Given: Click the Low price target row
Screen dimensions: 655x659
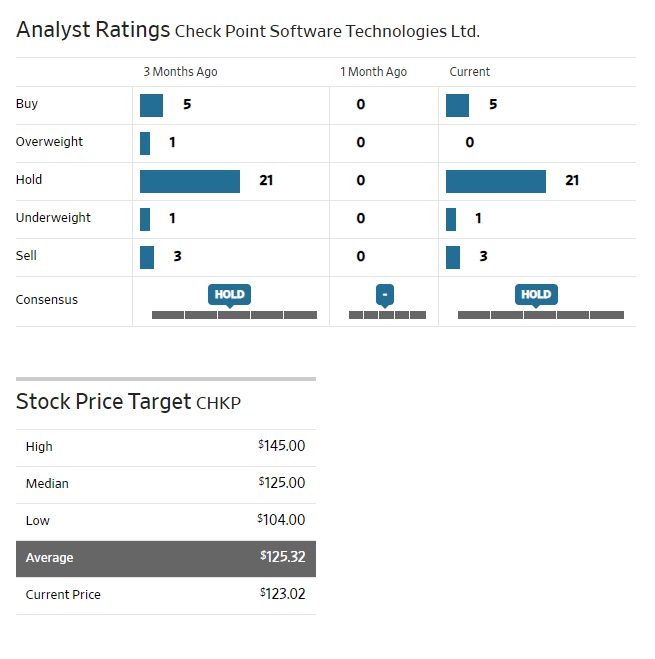Looking at the screenshot, I should 166,520.
